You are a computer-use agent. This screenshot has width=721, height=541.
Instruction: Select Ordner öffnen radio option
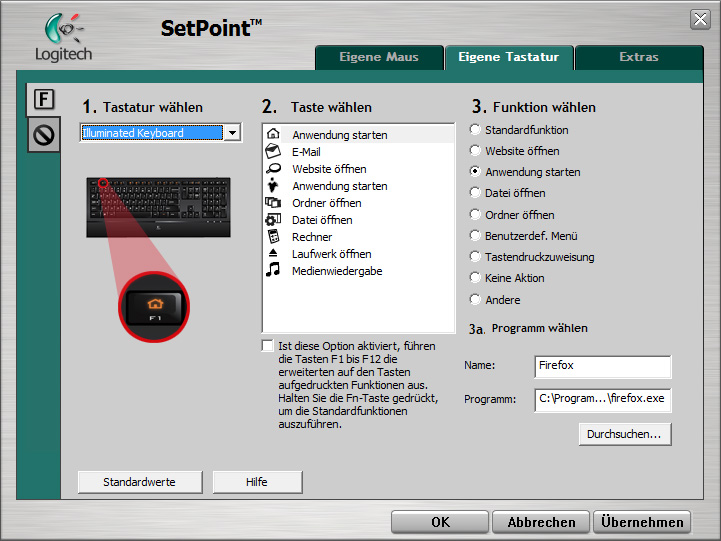pos(475,214)
